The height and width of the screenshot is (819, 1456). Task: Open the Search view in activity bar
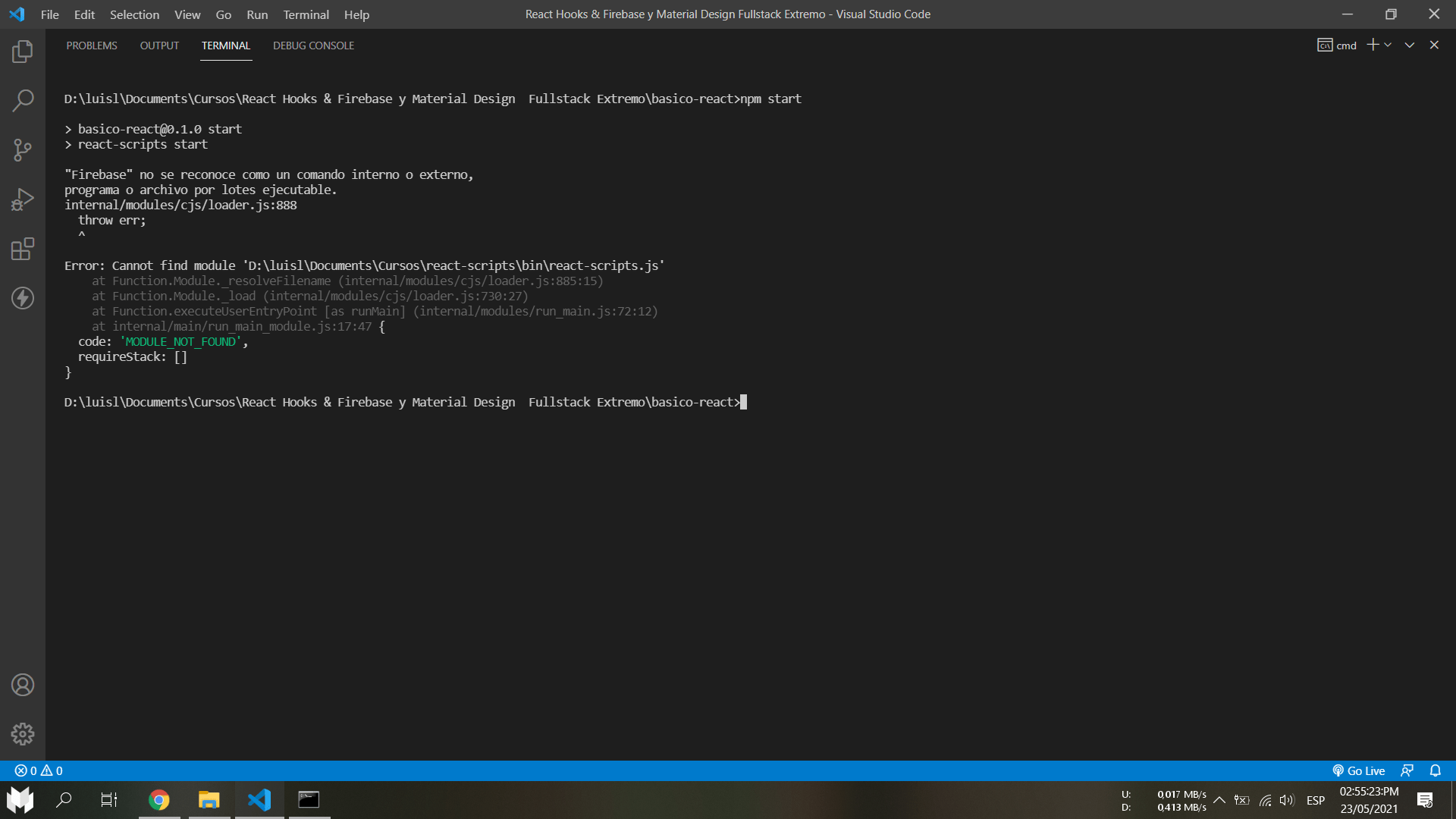[23, 100]
